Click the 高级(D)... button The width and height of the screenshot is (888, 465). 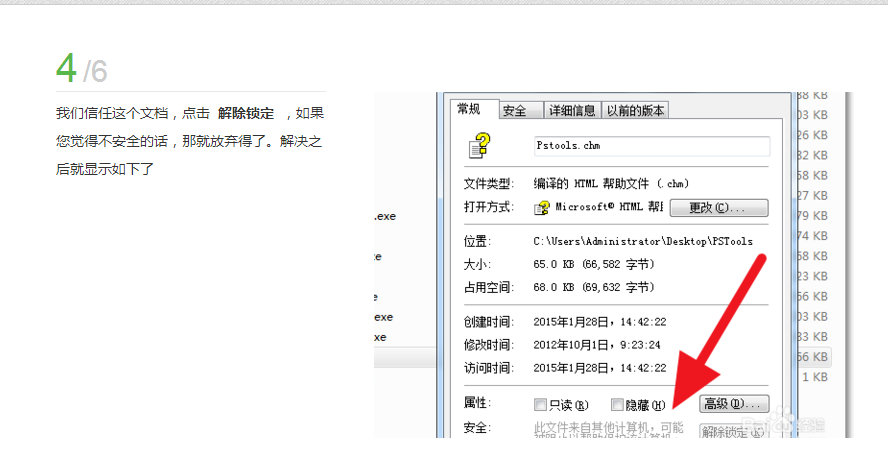(x=734, y=404)
